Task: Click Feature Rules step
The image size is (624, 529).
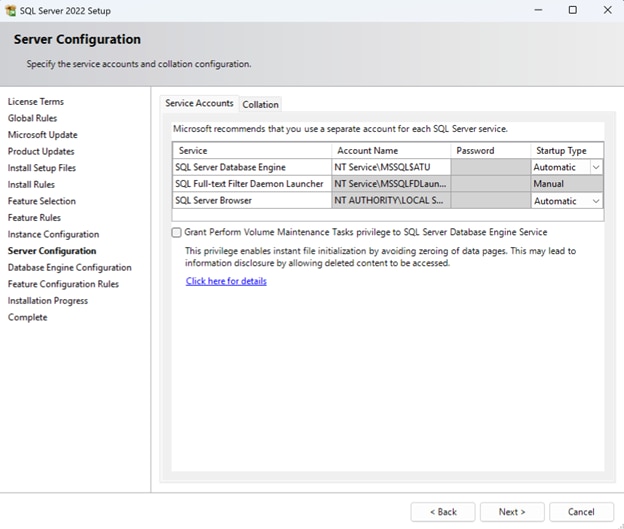Action: pos(34,218)
